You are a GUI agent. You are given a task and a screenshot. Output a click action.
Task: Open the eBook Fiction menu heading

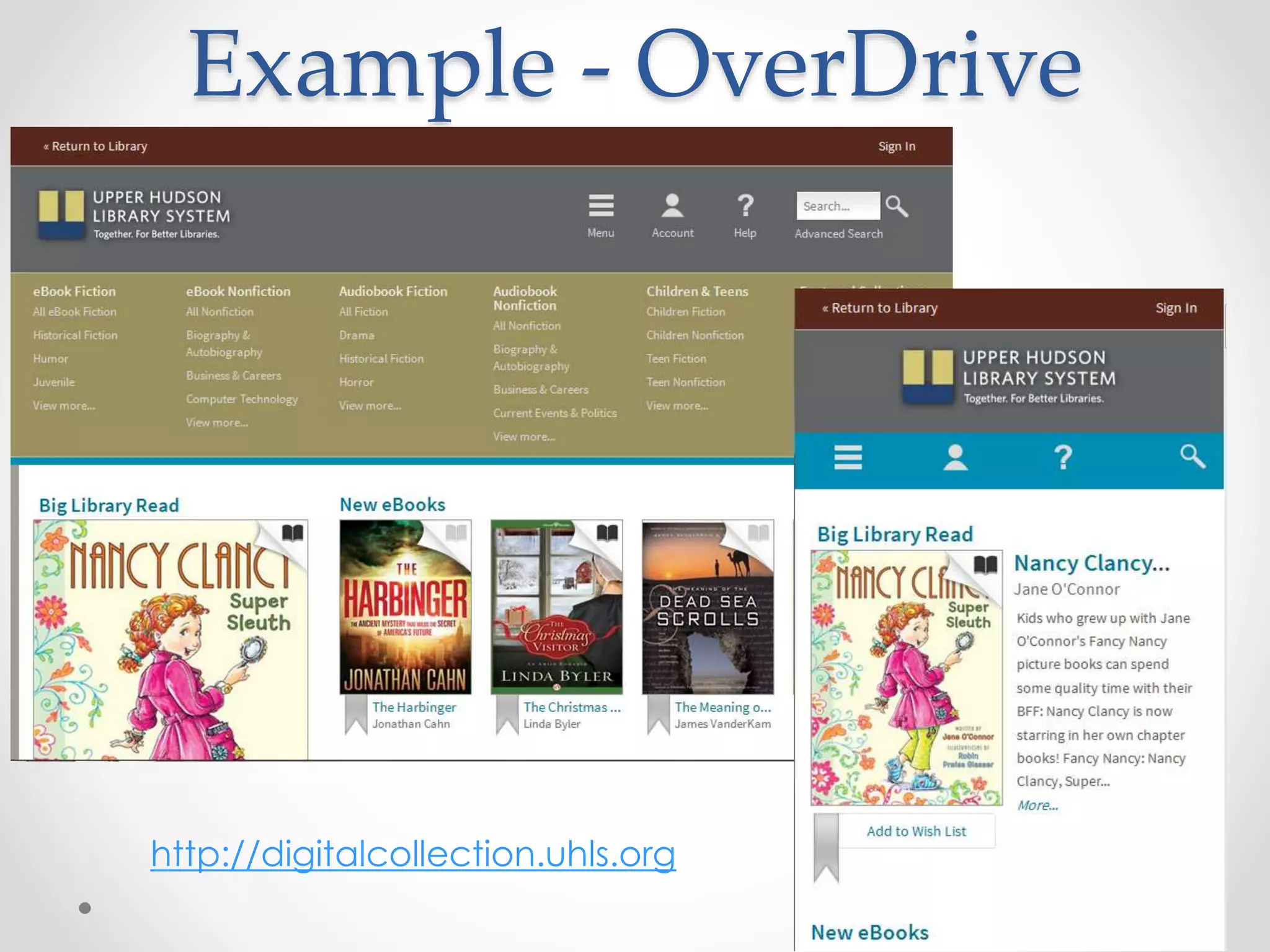click(x=74, y=291)
